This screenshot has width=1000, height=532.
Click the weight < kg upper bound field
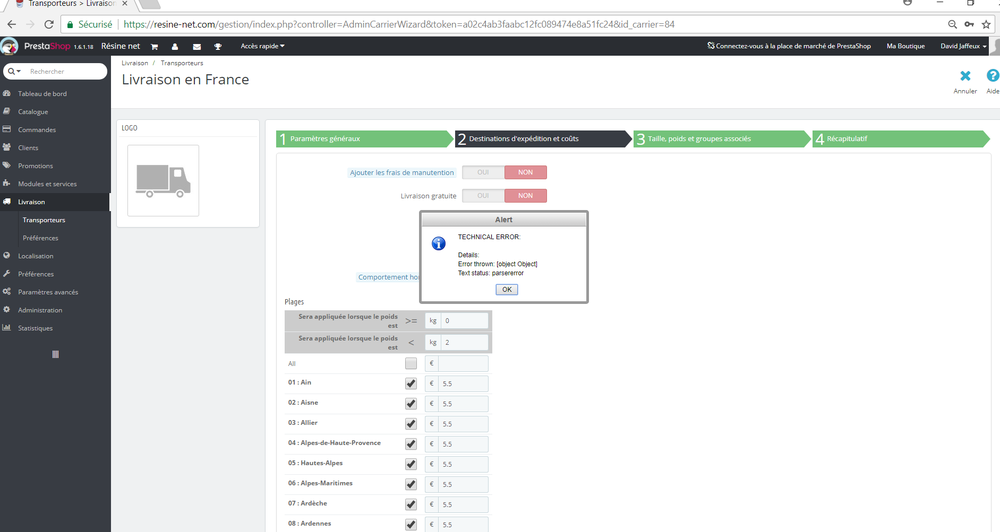[x=464, y=342]
